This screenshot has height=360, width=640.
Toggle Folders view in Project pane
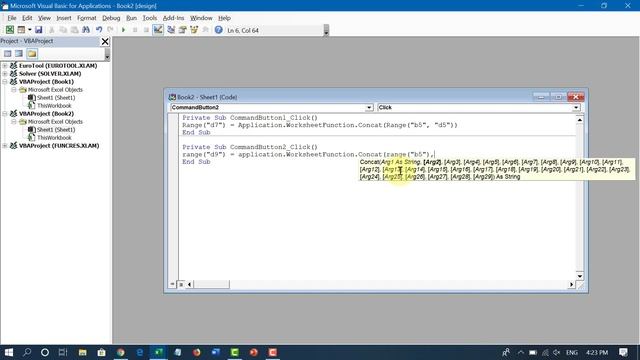[x=32, y=53]
